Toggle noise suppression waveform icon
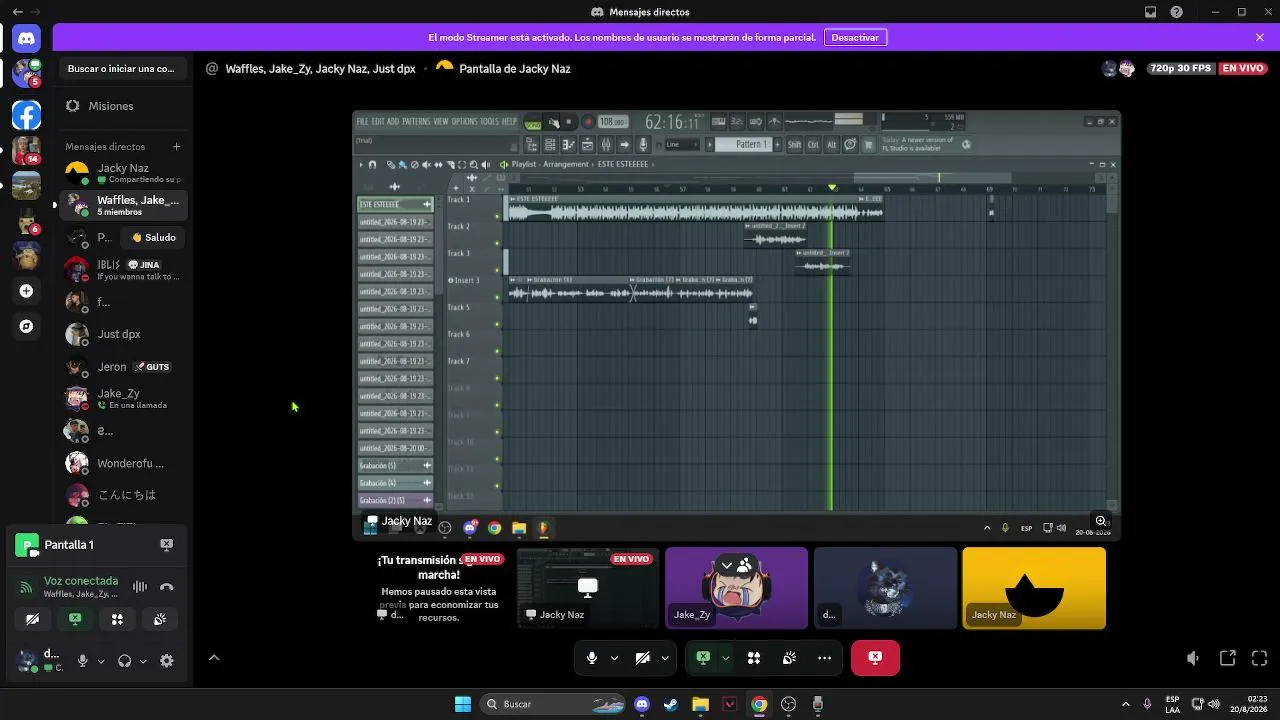 [x=140, y=587]
